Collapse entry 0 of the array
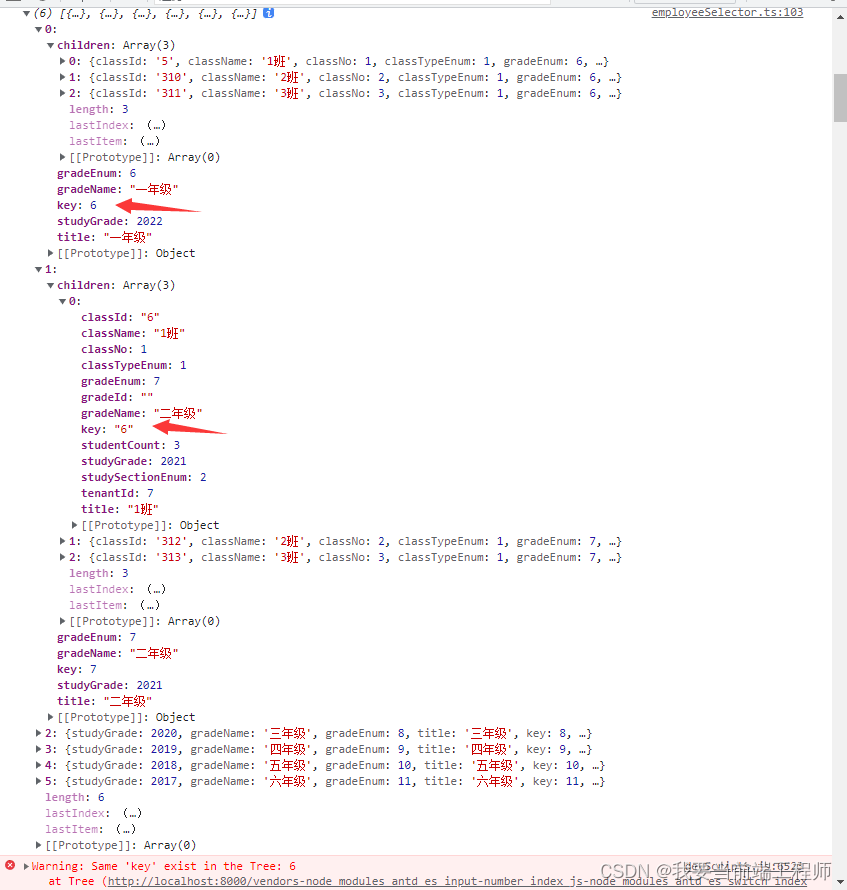 (36, 28)
